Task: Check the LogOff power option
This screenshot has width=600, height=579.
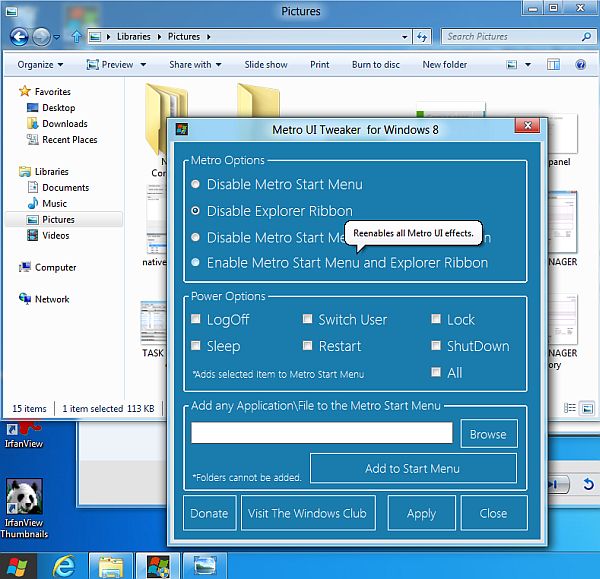Action: click(197, 320)
